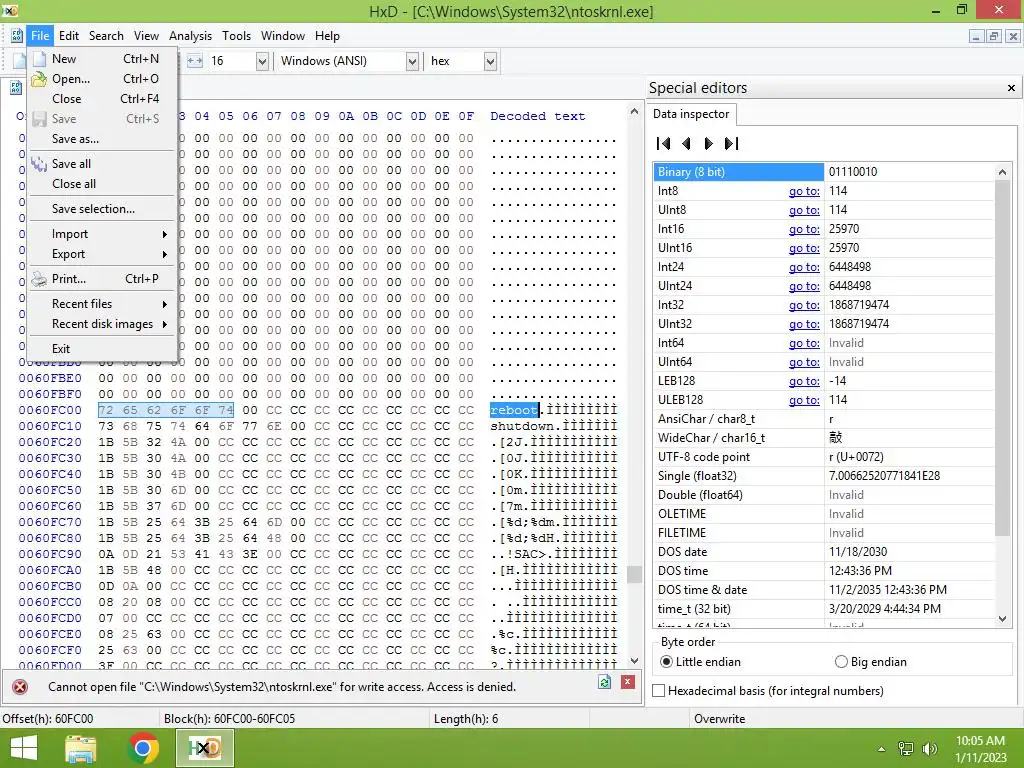Click hex byte 73 at row 0060FC10
This screenshot has height=768, width=1024.
pos(106,426)
